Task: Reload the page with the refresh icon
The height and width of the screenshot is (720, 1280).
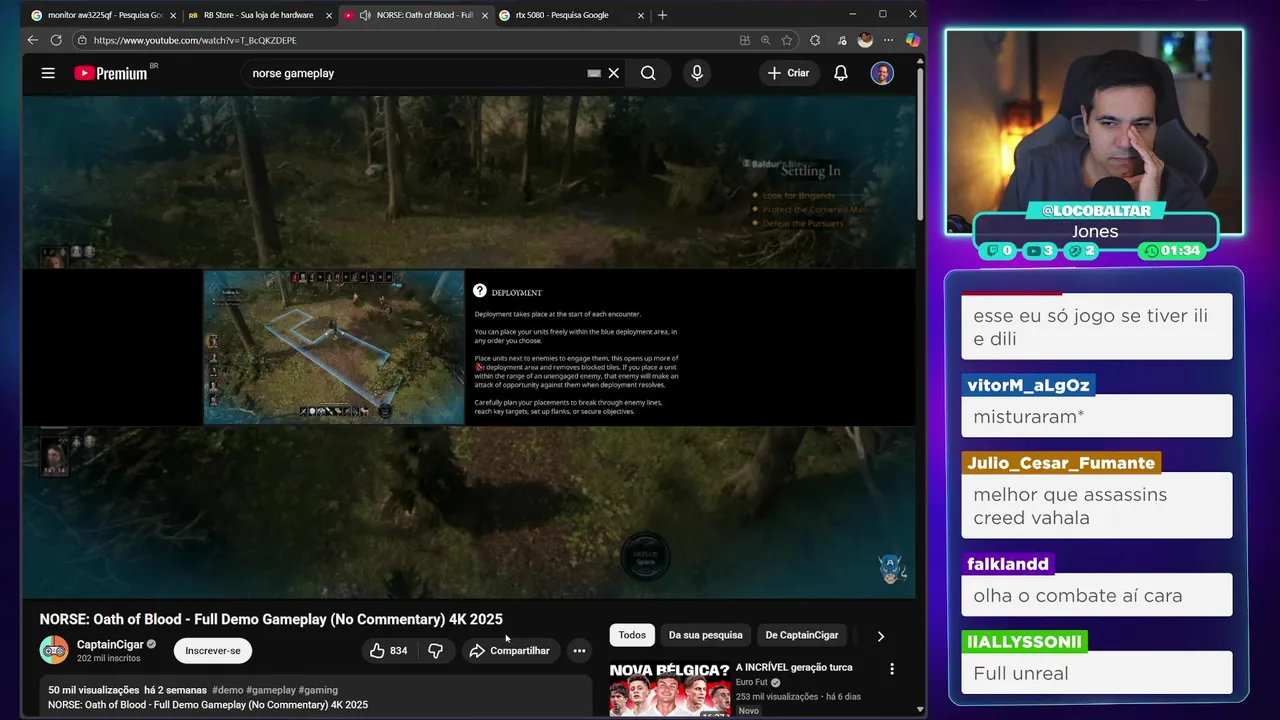Action: [56, 40]
